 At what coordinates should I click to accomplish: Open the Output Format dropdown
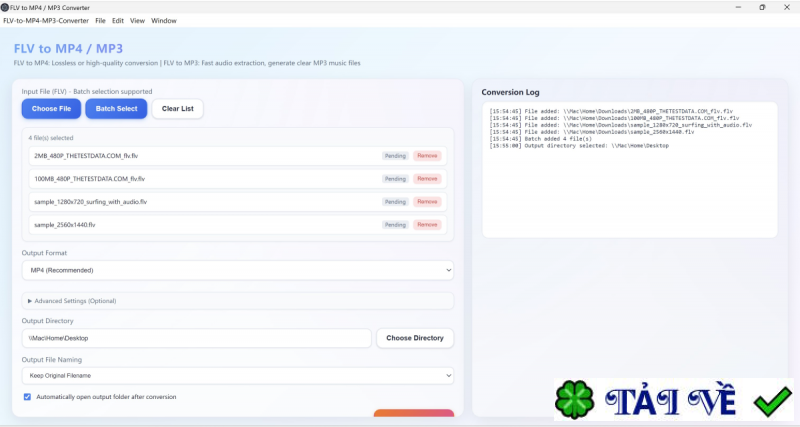[238, 270]
